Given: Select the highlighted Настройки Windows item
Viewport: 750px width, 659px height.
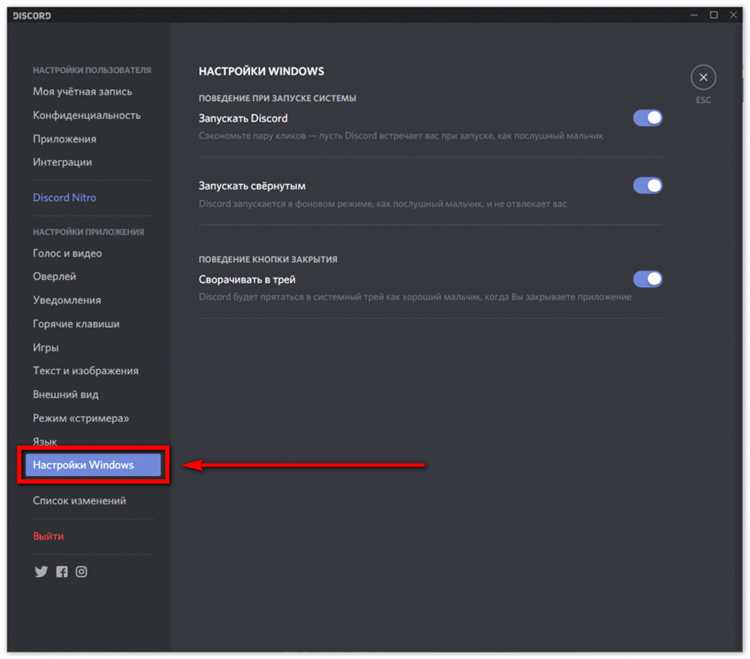Looking at the screenshot, I should [93, 465].
